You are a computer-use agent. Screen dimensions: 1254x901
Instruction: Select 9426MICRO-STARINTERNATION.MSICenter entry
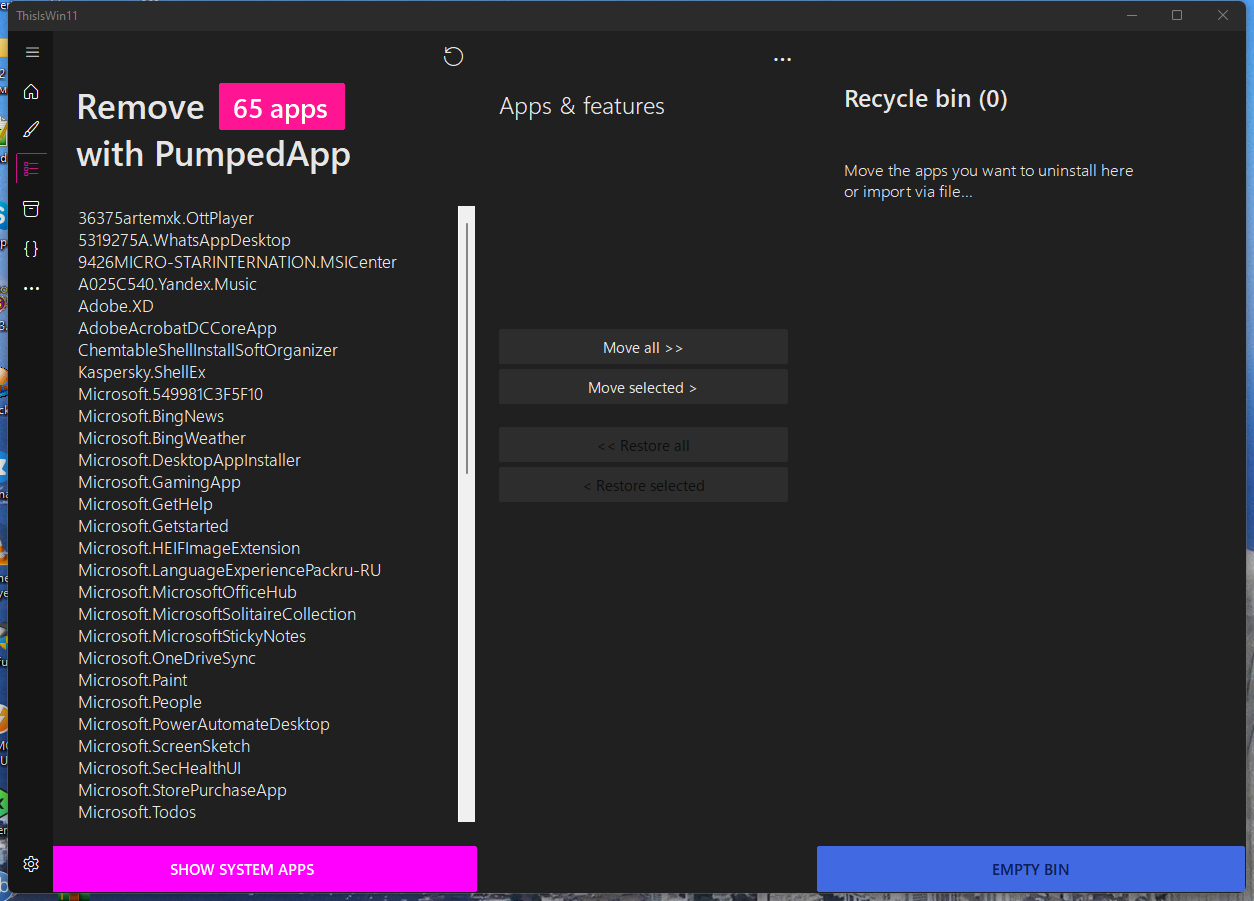click(237, 262)
